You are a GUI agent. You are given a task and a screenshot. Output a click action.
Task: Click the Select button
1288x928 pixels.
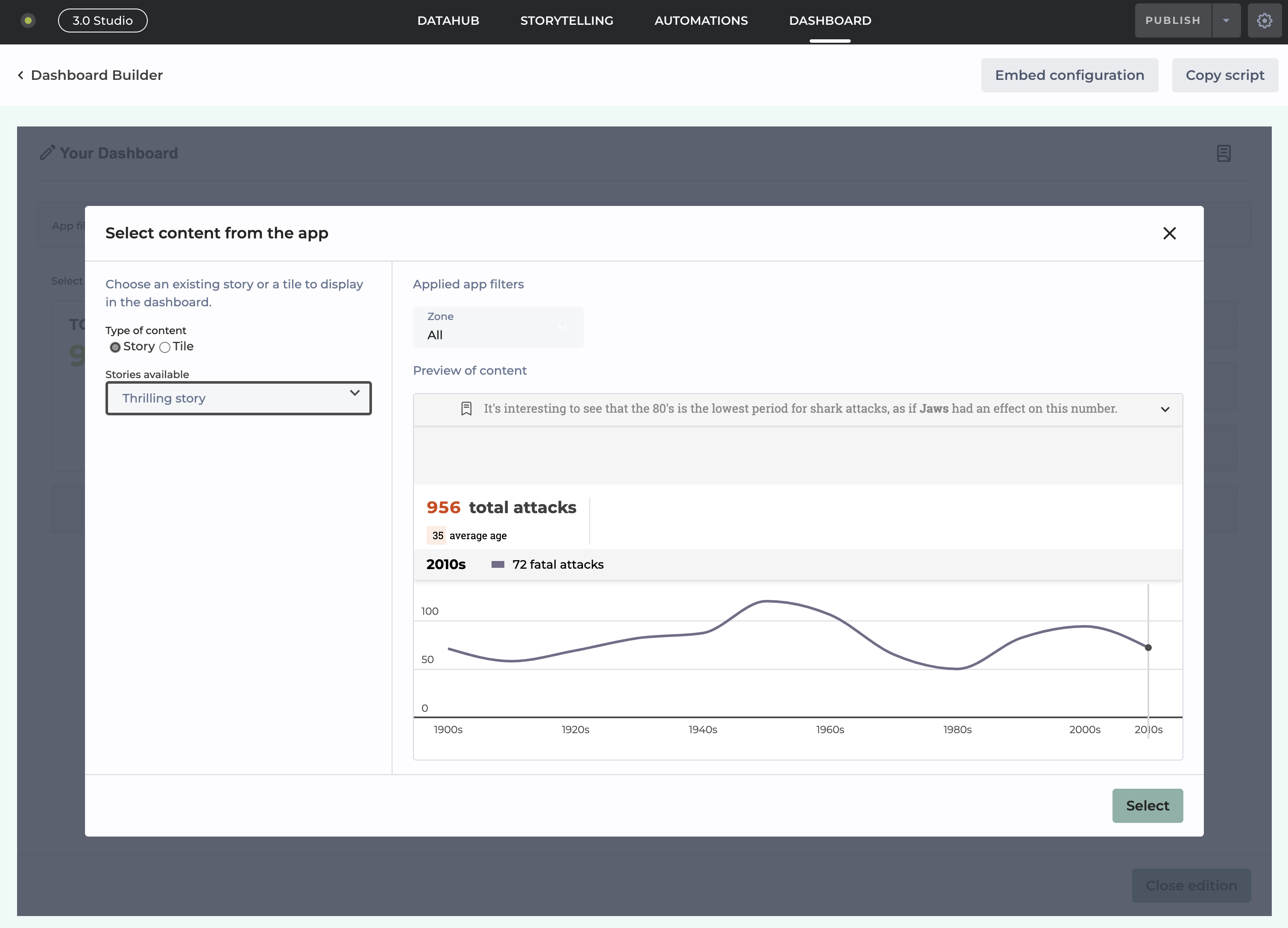(x=1147, y=805)
